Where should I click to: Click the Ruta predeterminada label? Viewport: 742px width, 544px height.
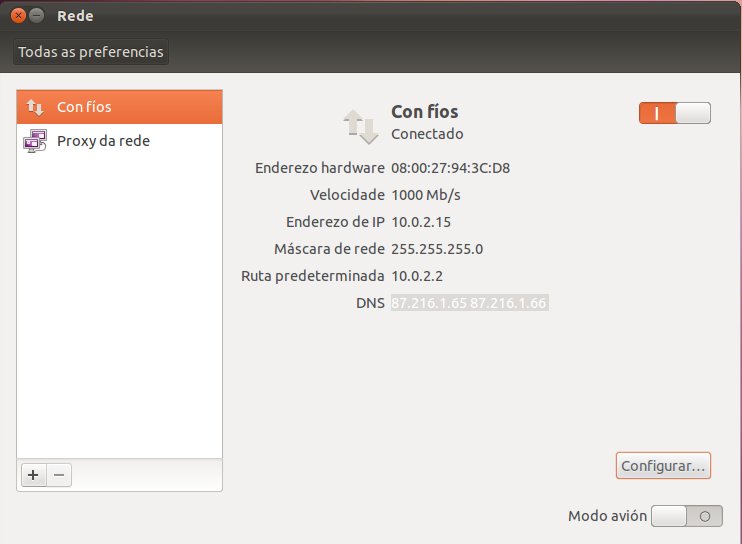pyautogui.click(x=313, y=276)
